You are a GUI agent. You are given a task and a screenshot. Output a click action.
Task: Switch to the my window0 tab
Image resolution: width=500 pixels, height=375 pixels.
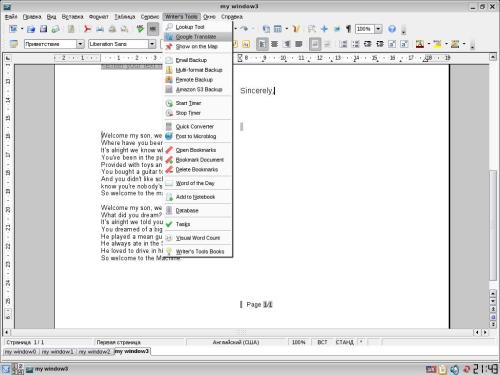coord(20,352)
